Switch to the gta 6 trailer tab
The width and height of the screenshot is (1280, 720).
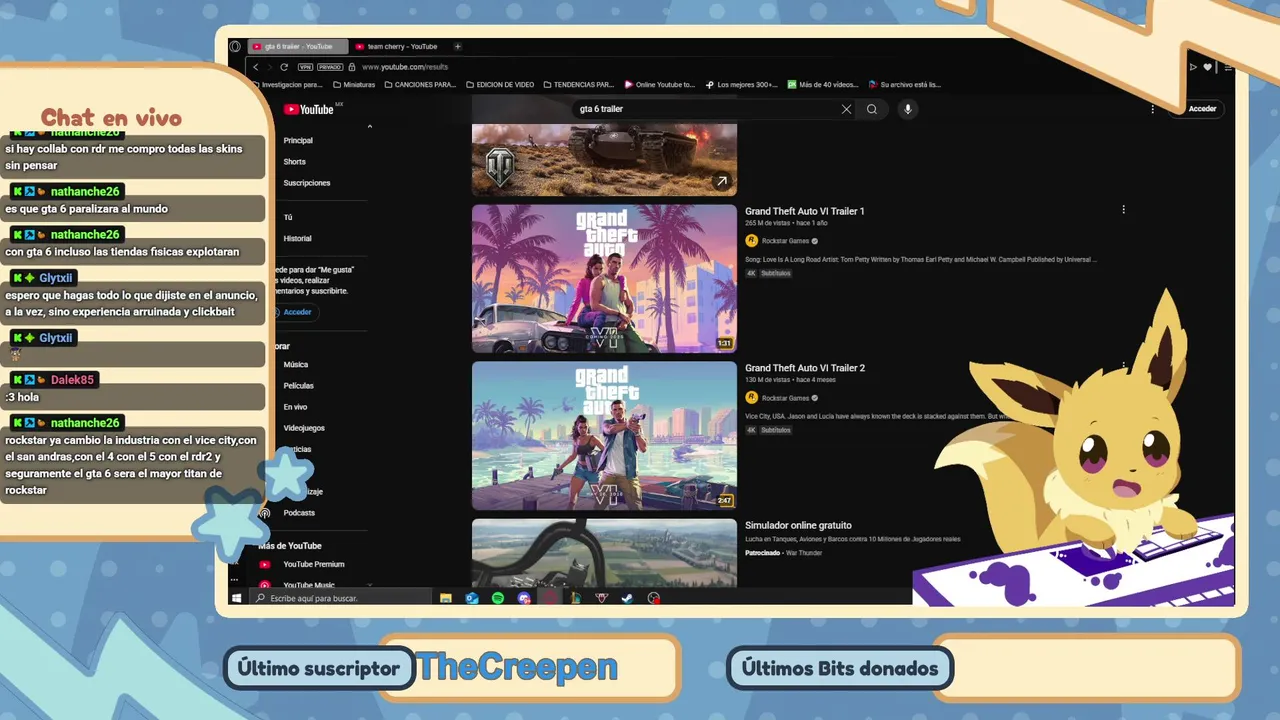(298, 46)
